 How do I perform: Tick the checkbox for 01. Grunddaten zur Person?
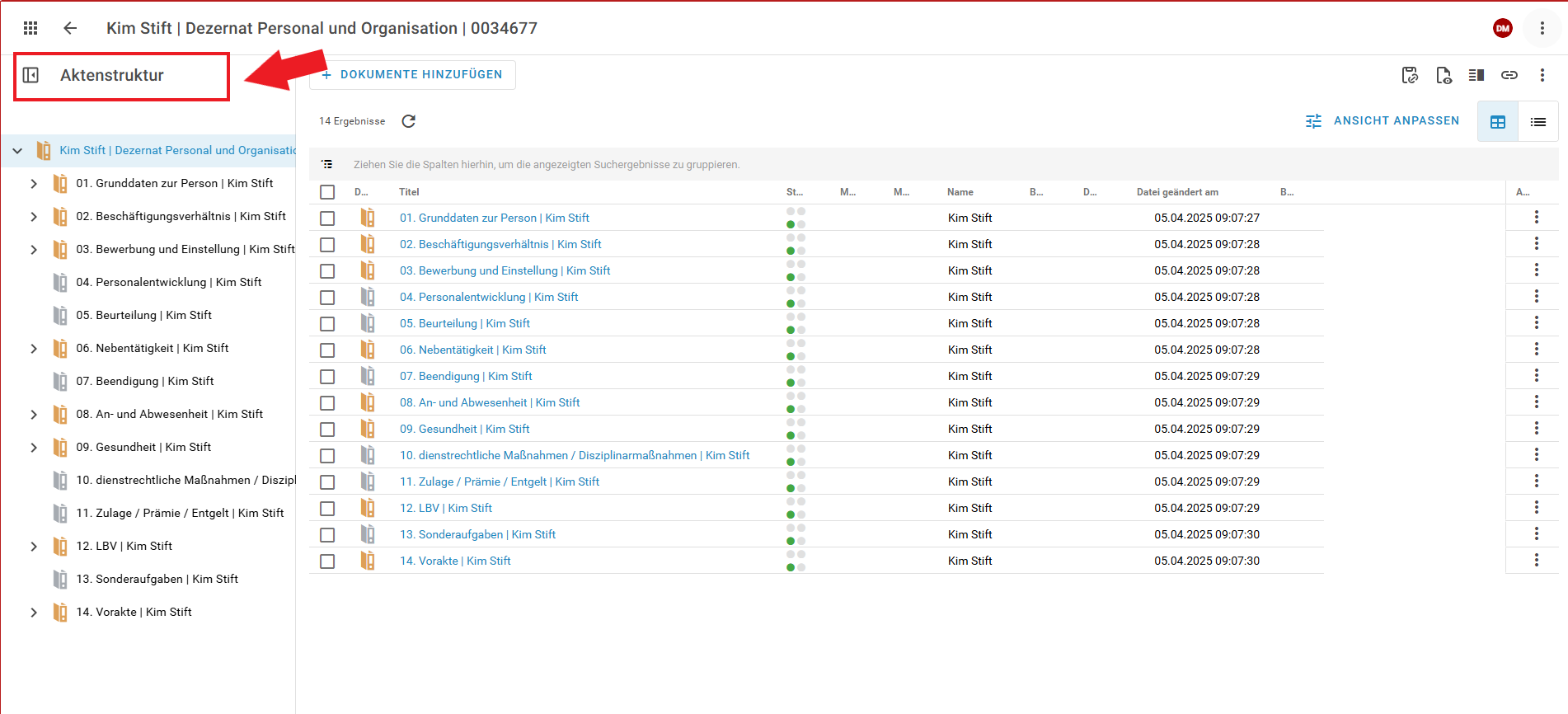click(327, 218)
